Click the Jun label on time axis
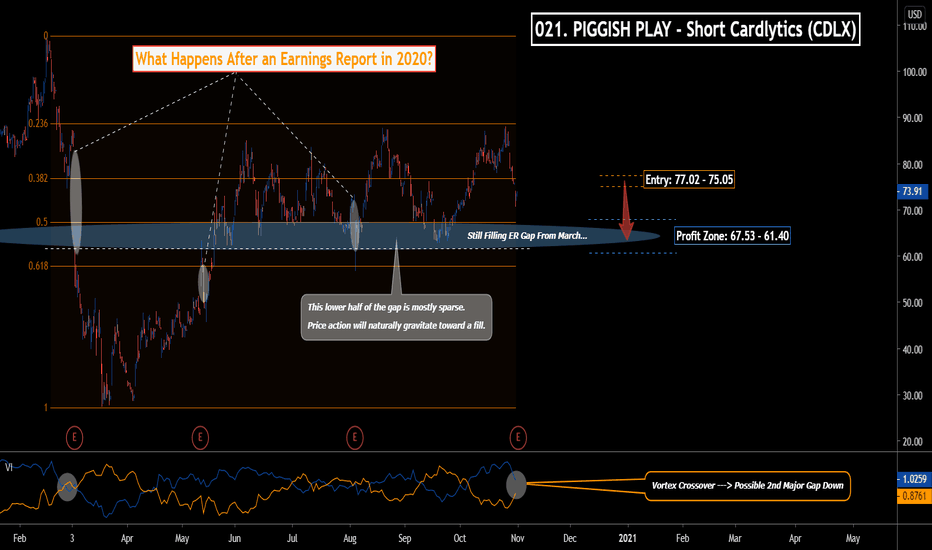Viewport: 932px width, 550px height. [x=235, y=538]
